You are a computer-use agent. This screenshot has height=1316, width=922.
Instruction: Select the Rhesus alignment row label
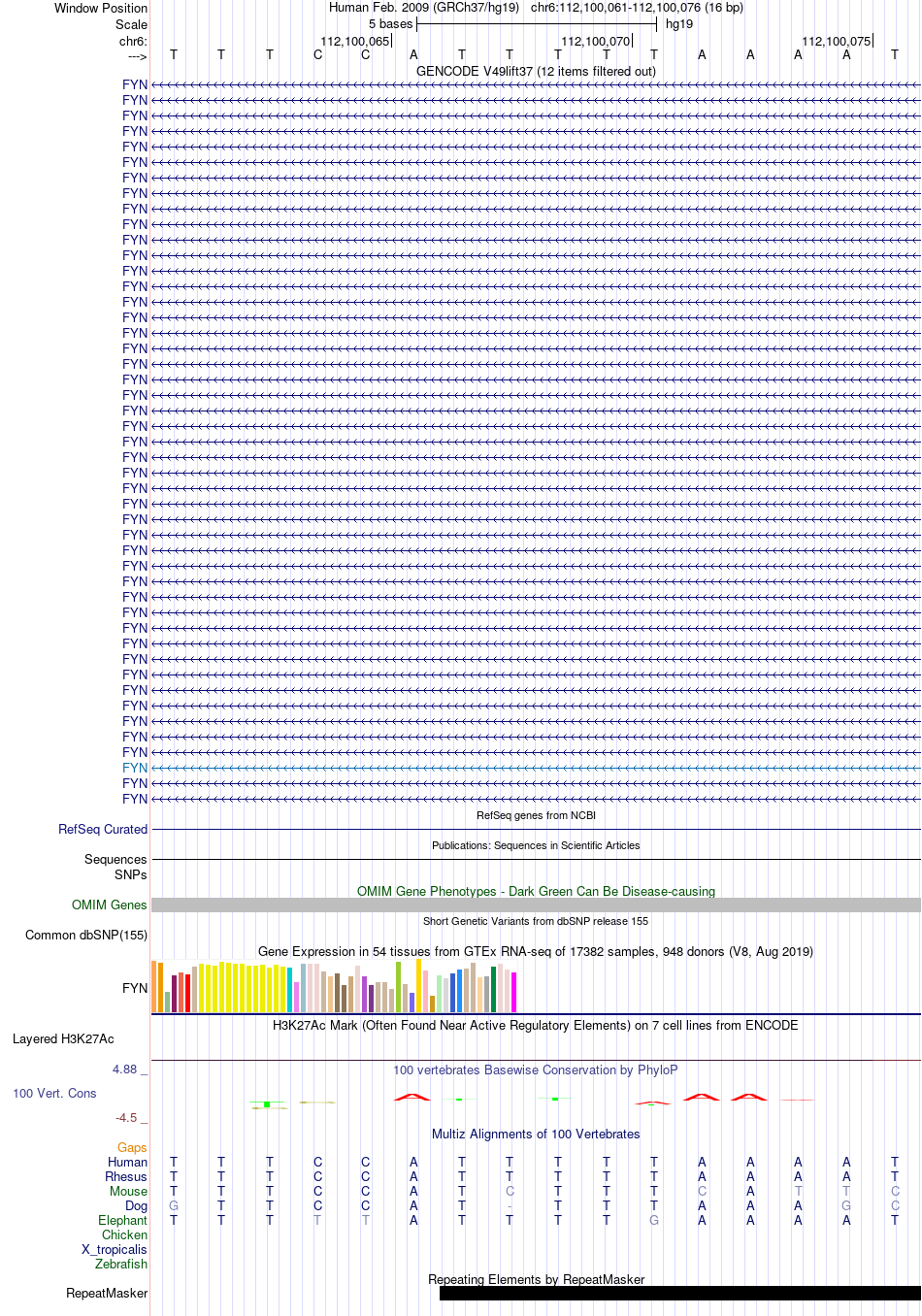click(x=126, y=1176)
